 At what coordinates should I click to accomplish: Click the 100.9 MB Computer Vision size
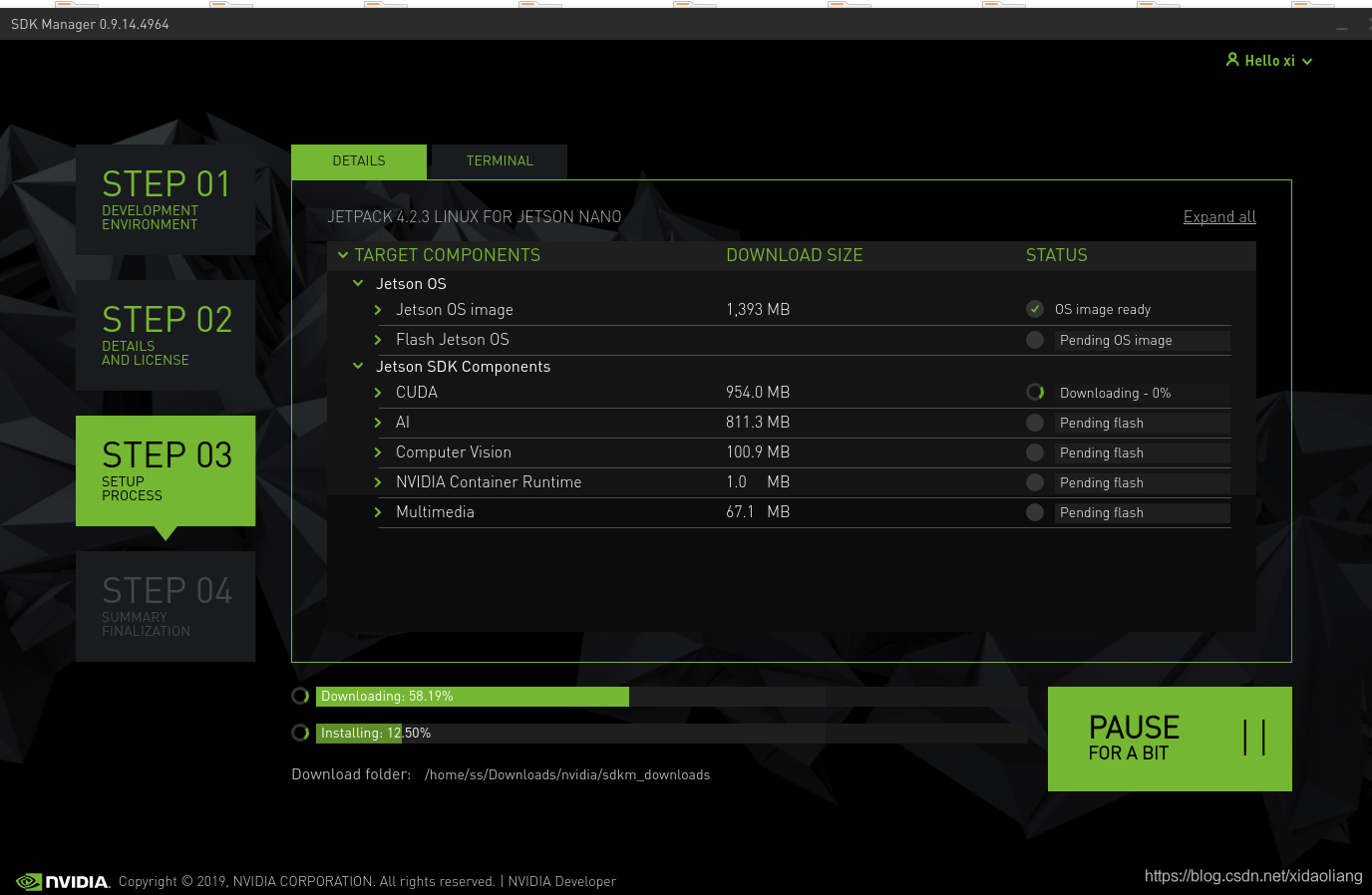(758, 452)
